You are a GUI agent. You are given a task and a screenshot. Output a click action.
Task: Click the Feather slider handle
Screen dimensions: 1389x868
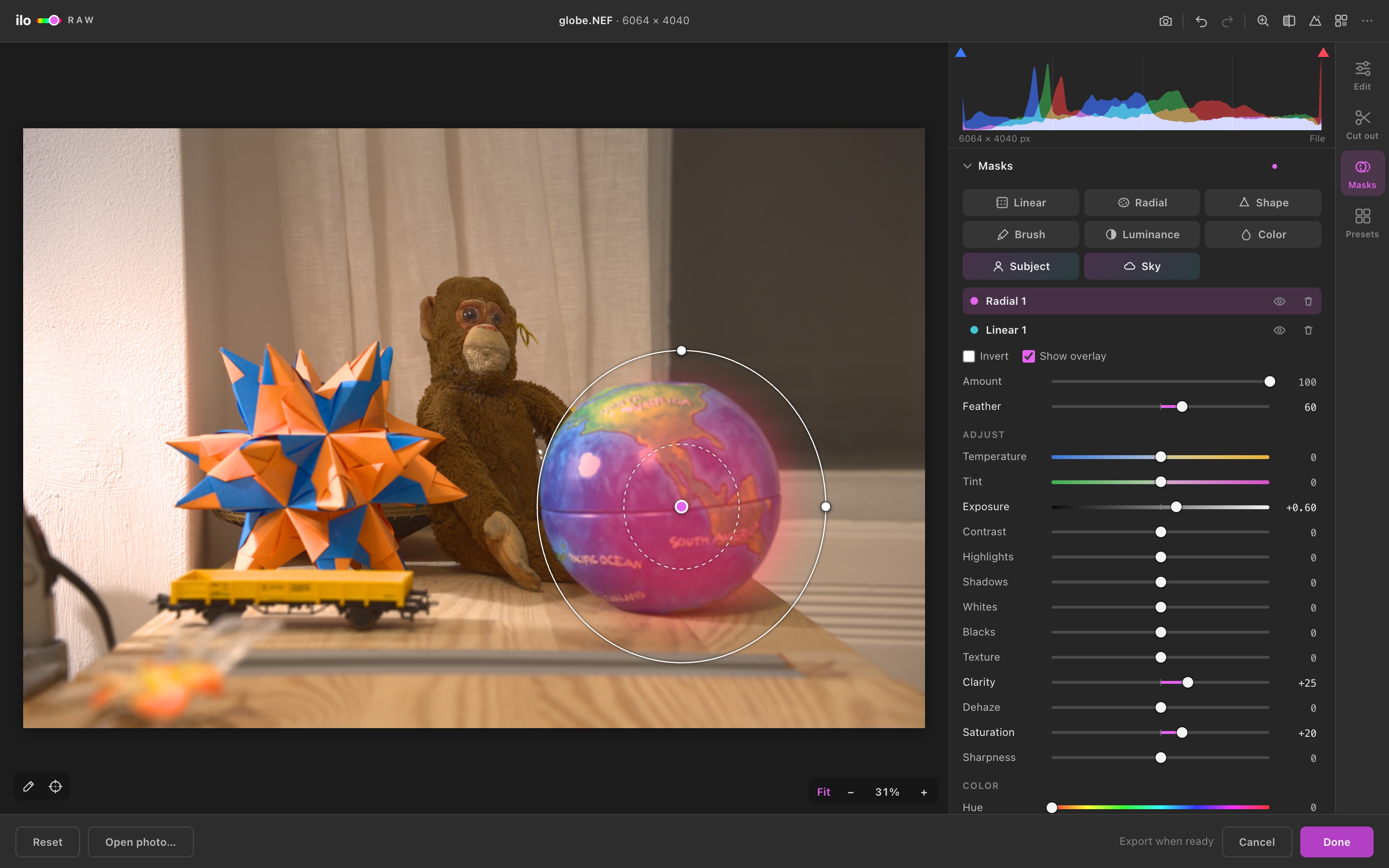pyautogui.click(x=1182, y=407)
